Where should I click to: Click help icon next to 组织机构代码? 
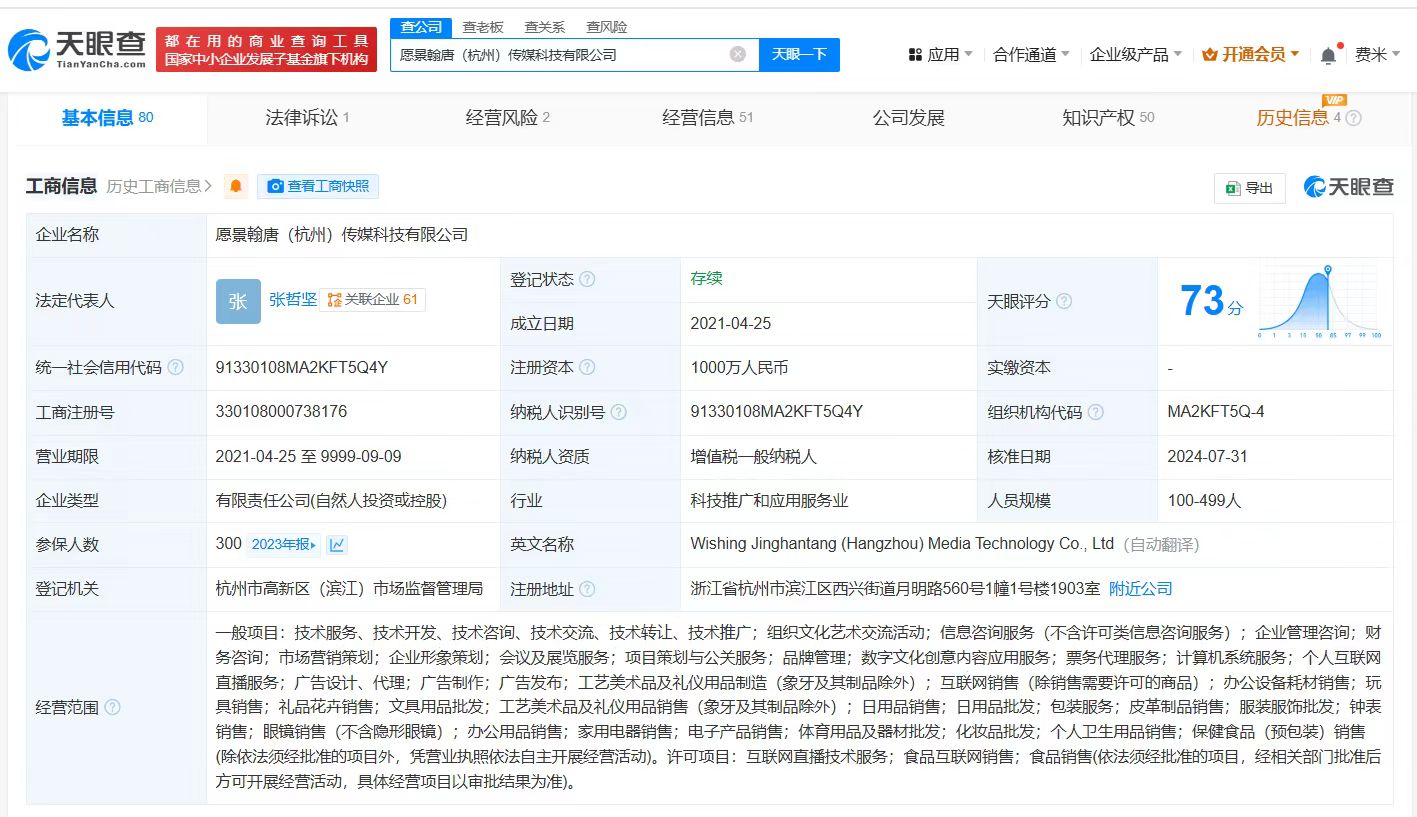click(x=1096, y=412)
